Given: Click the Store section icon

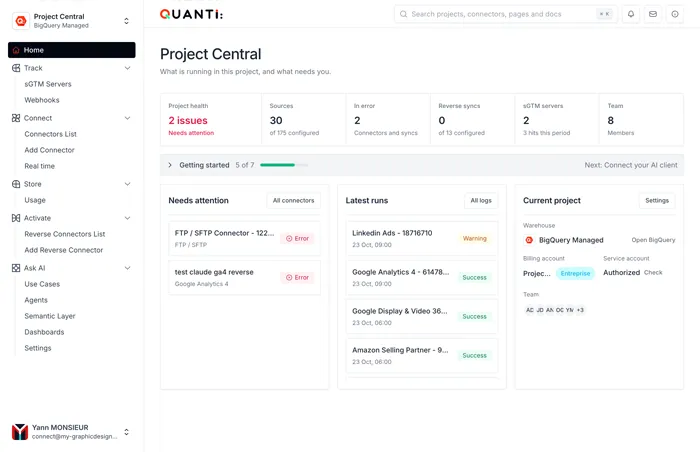Looking at the screenshot, I should (x=16, y=184).
